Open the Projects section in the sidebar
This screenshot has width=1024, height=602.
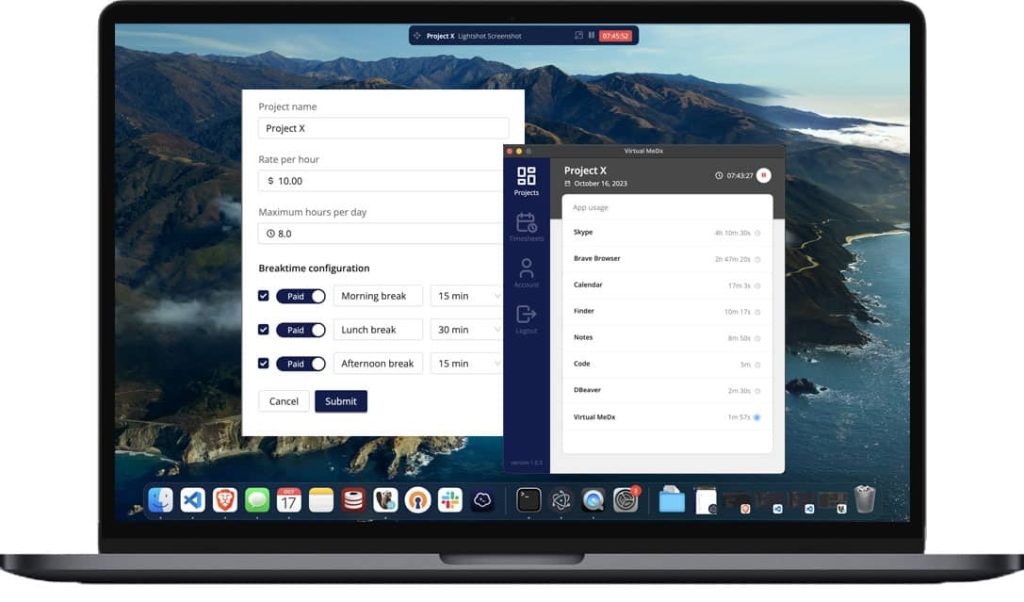point(527,180)
